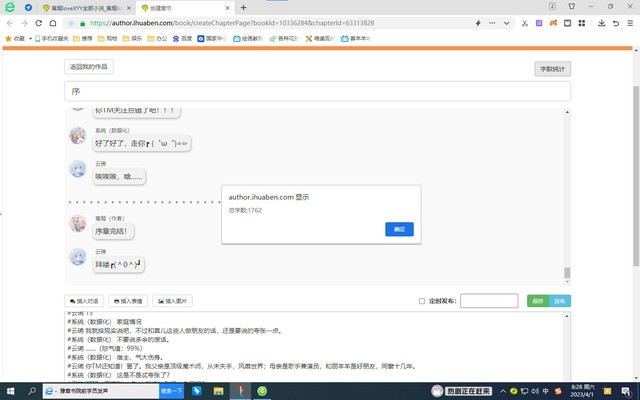Click the scheduled publish time field
640x400 pixels.
pyautogui.click(x=488, y=300)
